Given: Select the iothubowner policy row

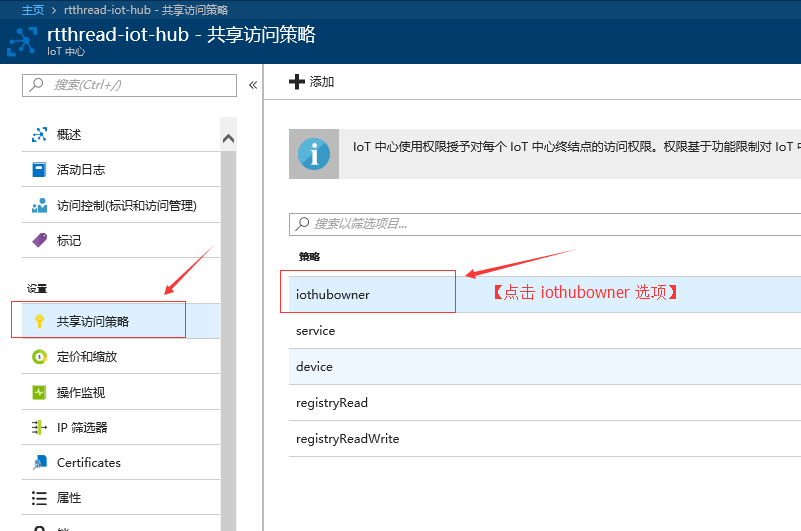Looking at the screenshot, I should point(545,294).
